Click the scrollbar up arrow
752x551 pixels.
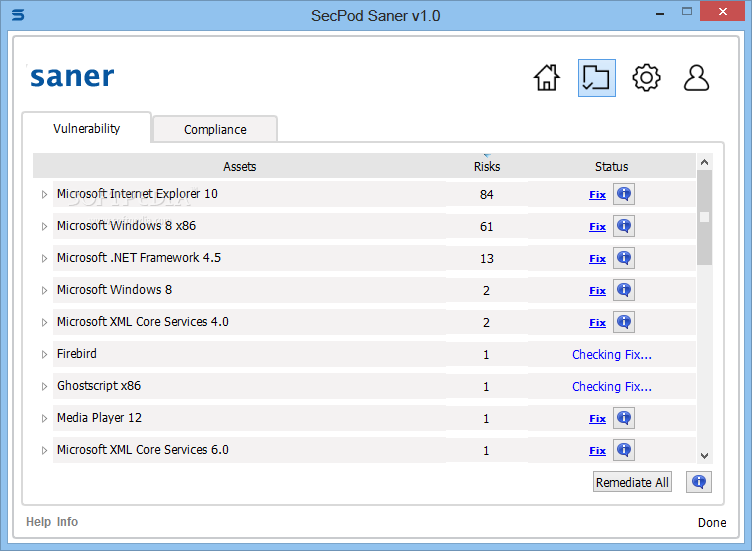pyautogui.click(x=704, y=162)
